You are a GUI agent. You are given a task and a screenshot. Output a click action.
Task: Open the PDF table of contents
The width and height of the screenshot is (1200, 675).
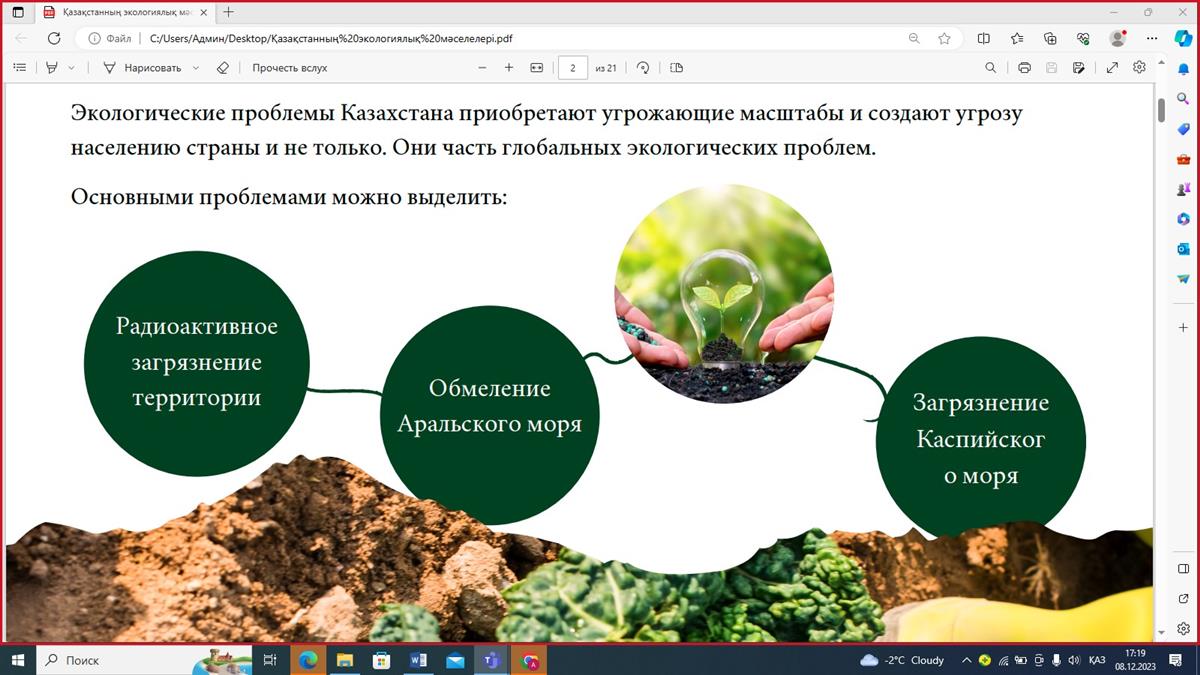click(19, 68)
